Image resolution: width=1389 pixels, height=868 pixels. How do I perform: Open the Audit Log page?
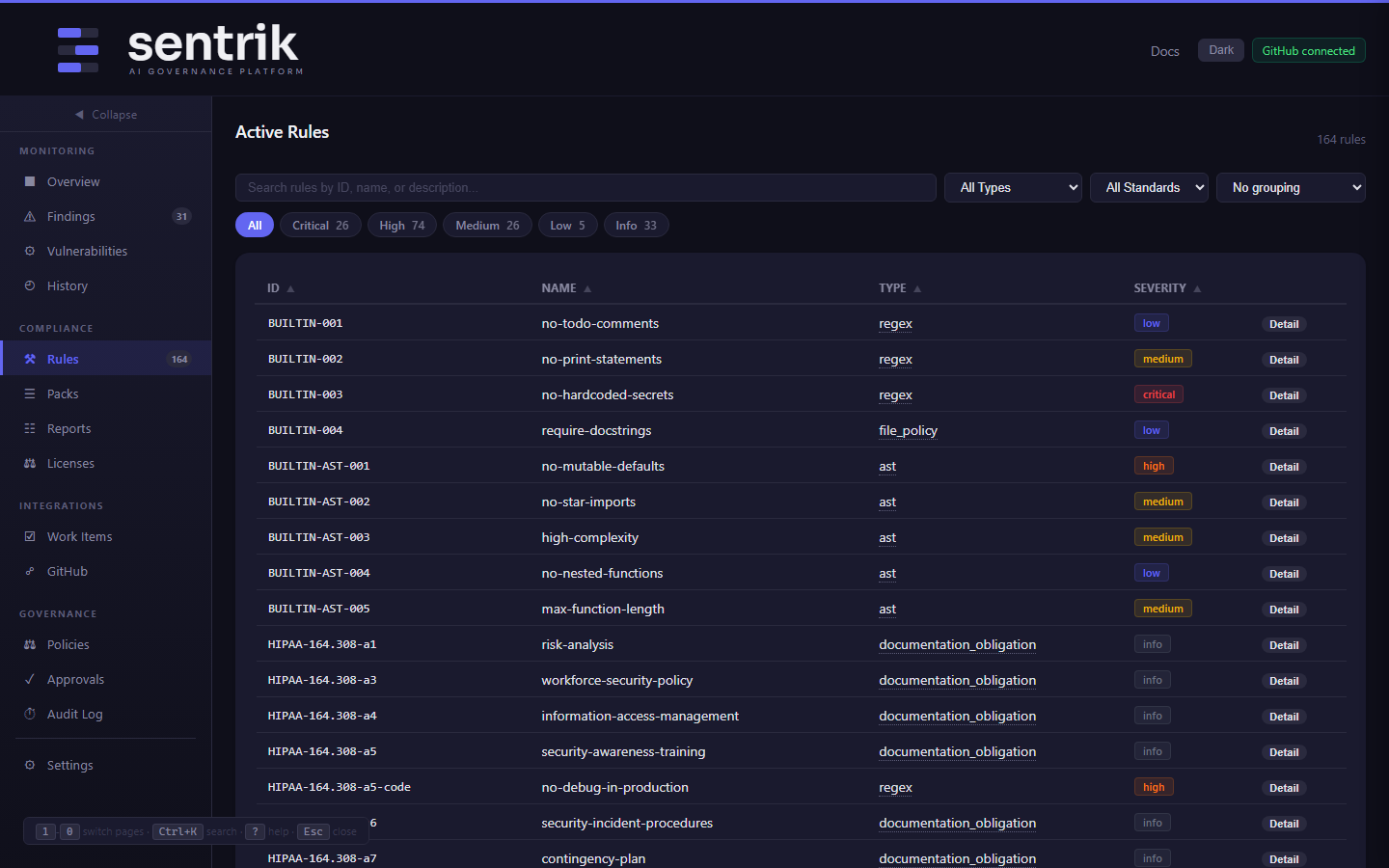tap(105, 714)
